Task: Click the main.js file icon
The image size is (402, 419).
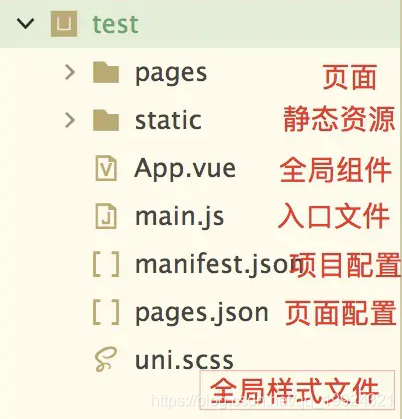Action: [x=106, y=216]
